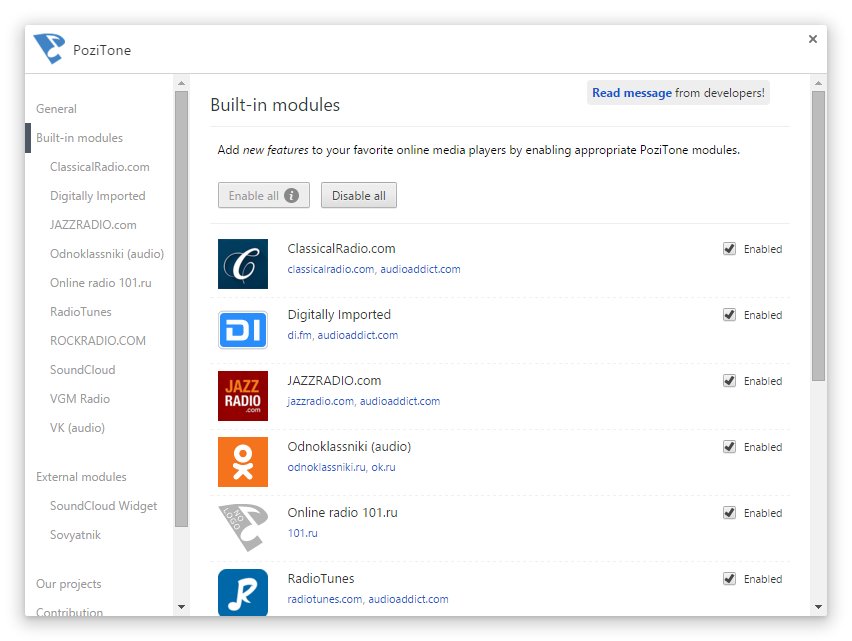This screenshot has height=641, width=852.
Task: Jump to Odnoklassniki (audio) in sidebar
Action: click(x=107, y=254)
